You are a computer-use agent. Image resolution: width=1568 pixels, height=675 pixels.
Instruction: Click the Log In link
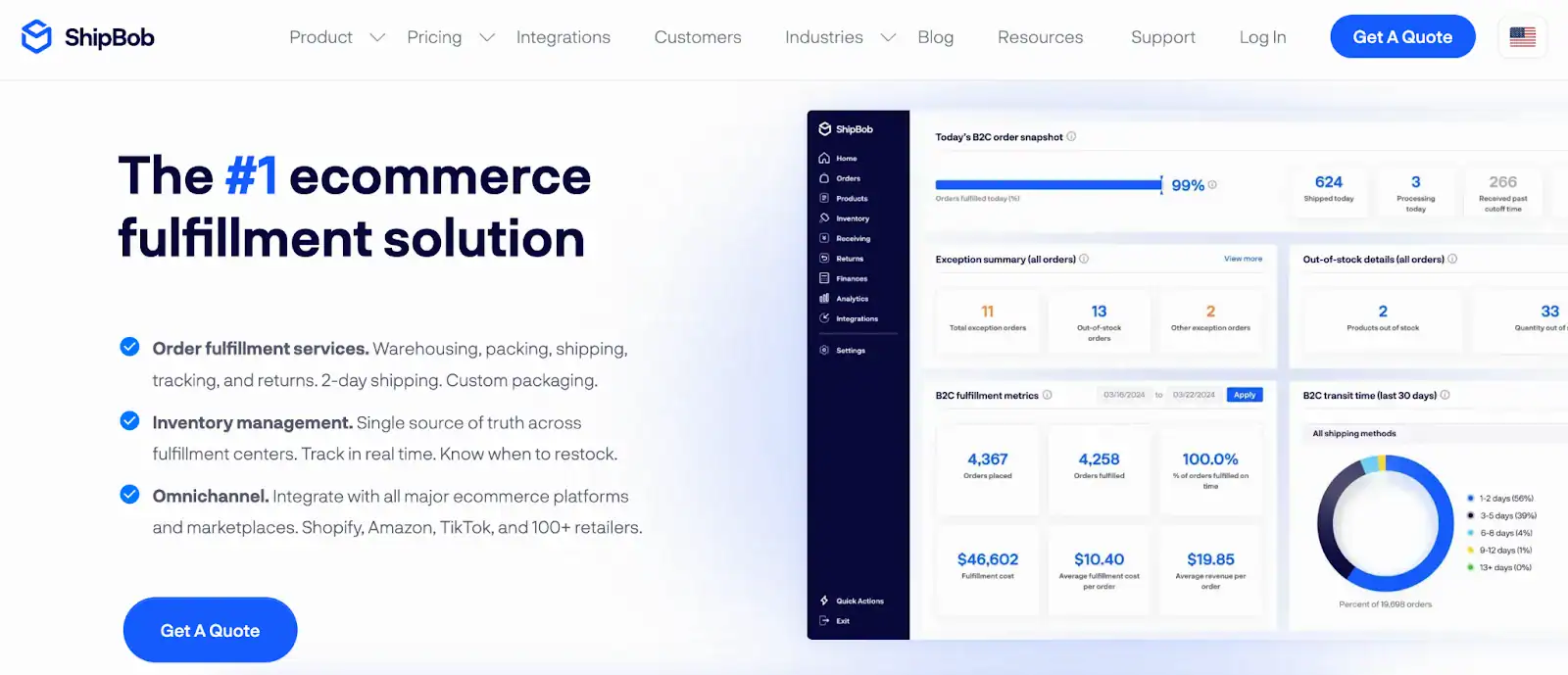(1263, 37)
